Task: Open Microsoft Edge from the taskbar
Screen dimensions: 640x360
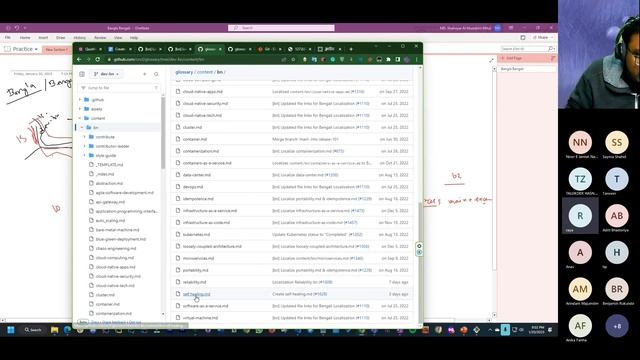Action: click(x=67, y=330)
